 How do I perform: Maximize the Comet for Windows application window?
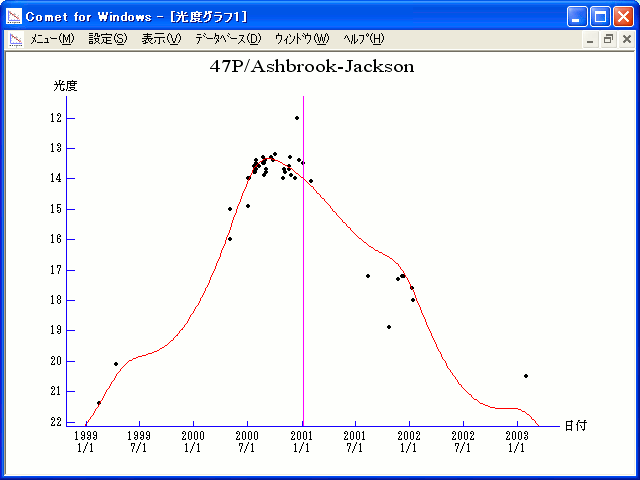[x=600, y=16]
